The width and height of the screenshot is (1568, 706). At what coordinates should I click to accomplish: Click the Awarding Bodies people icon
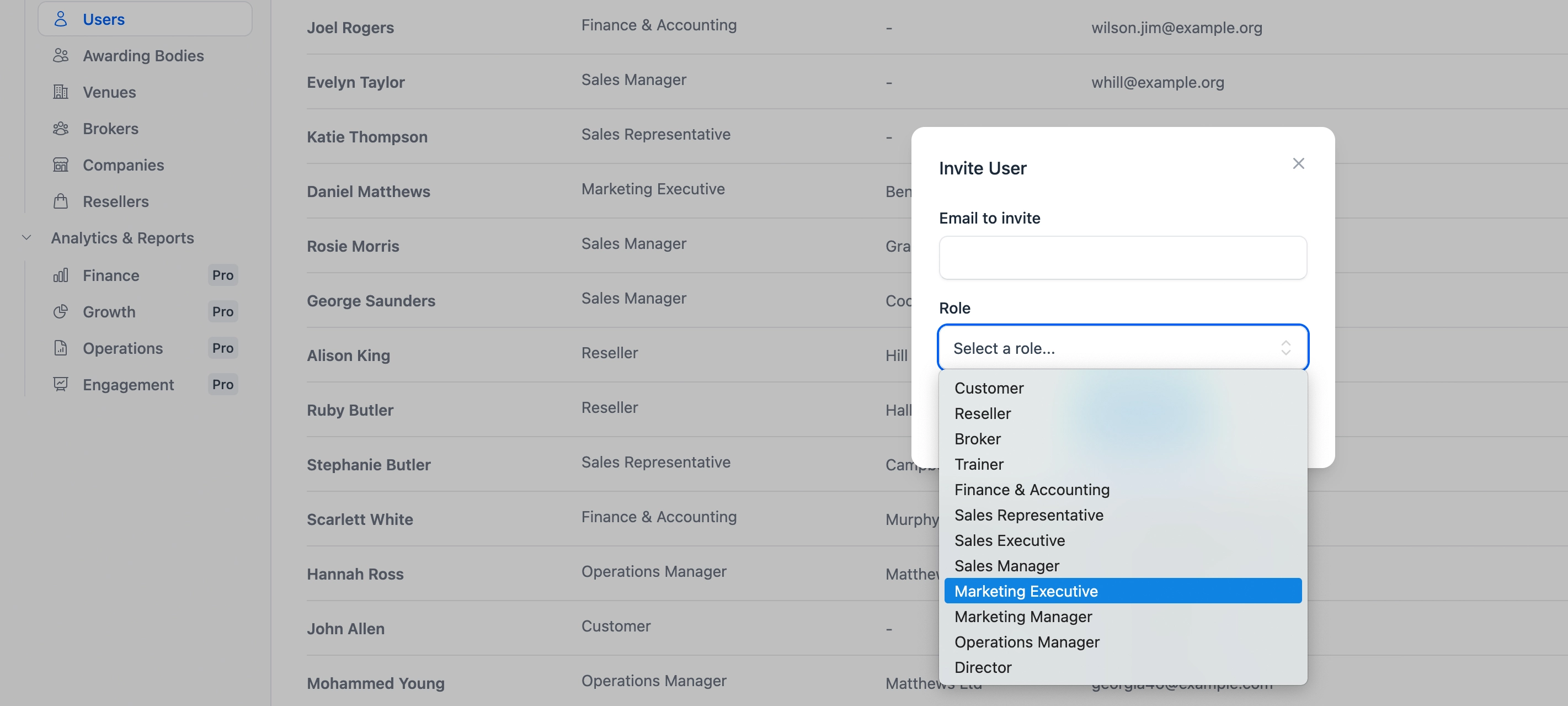coord(60,55)
